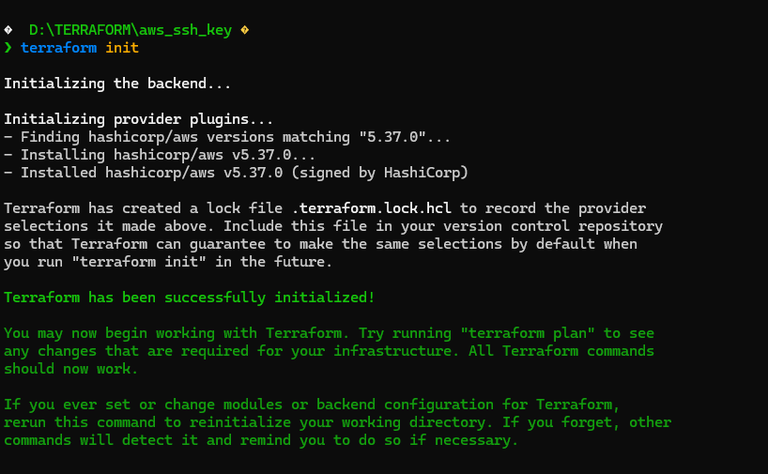This screenshot has width=768, height=474.
Task: Click the "should now work." text
Action: click(68, 369)
